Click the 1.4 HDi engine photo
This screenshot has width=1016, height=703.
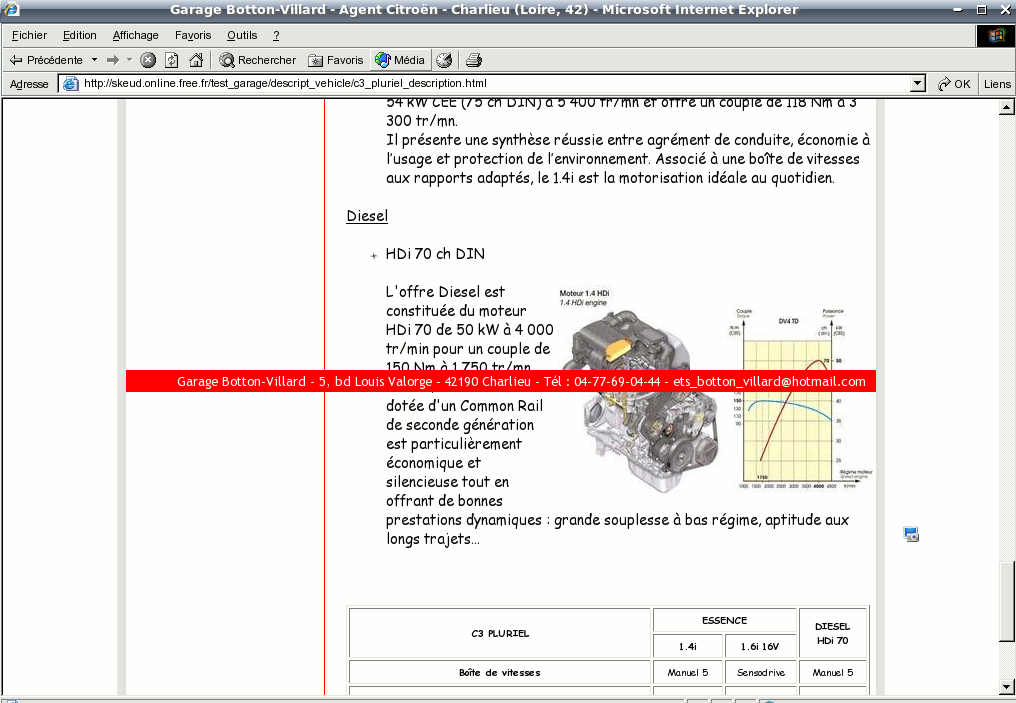click(x=638, y=401)
